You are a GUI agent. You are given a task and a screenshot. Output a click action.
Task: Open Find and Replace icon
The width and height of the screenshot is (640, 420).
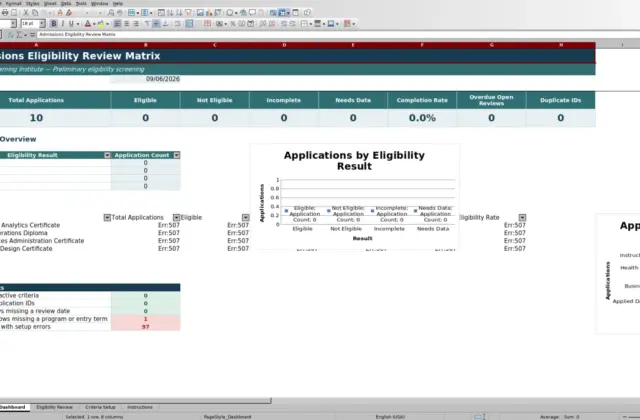[x=111, y=13]
